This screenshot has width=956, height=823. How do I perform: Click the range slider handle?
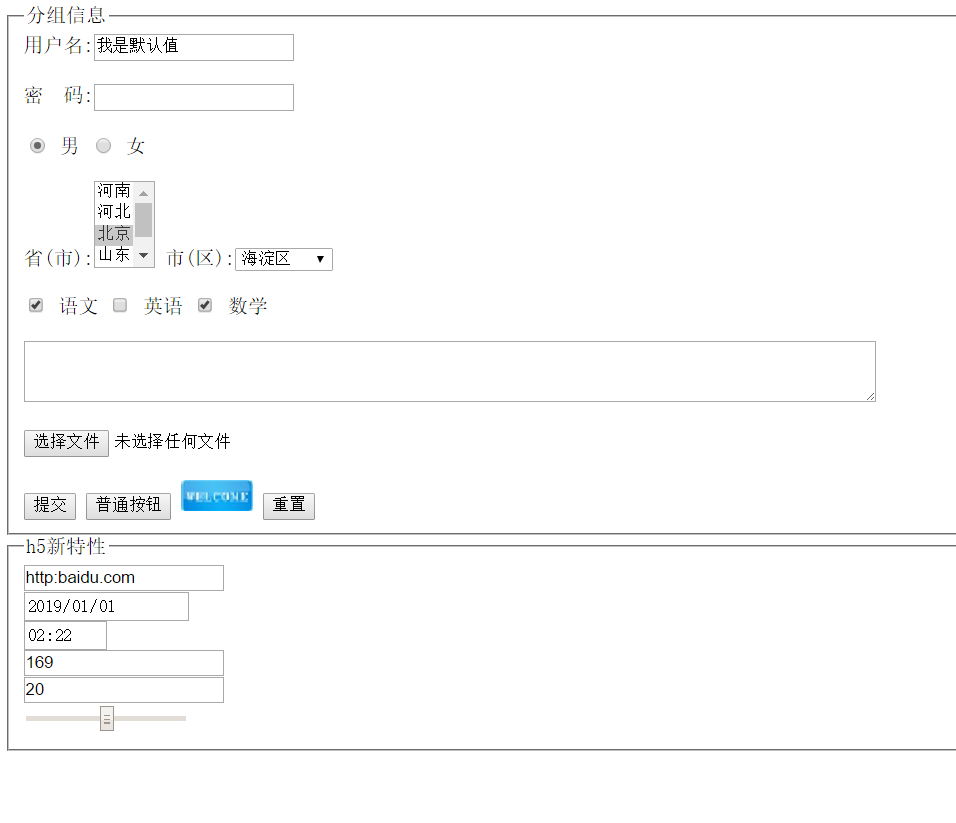pos(107,719)
